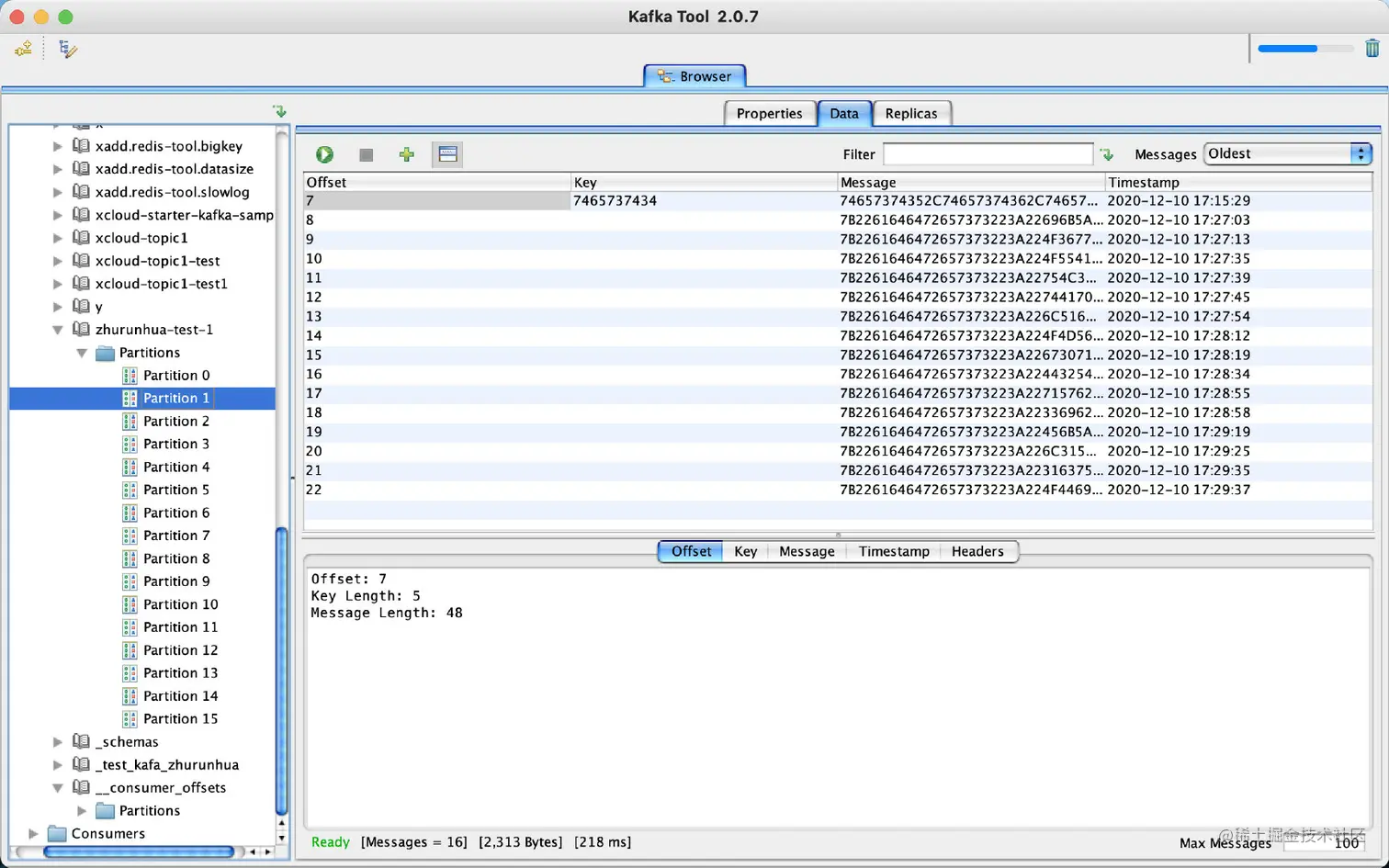This screenshot has width=1389, height=868.
Task: Select Partition 4 in the tree
Action: pos(176,467)
